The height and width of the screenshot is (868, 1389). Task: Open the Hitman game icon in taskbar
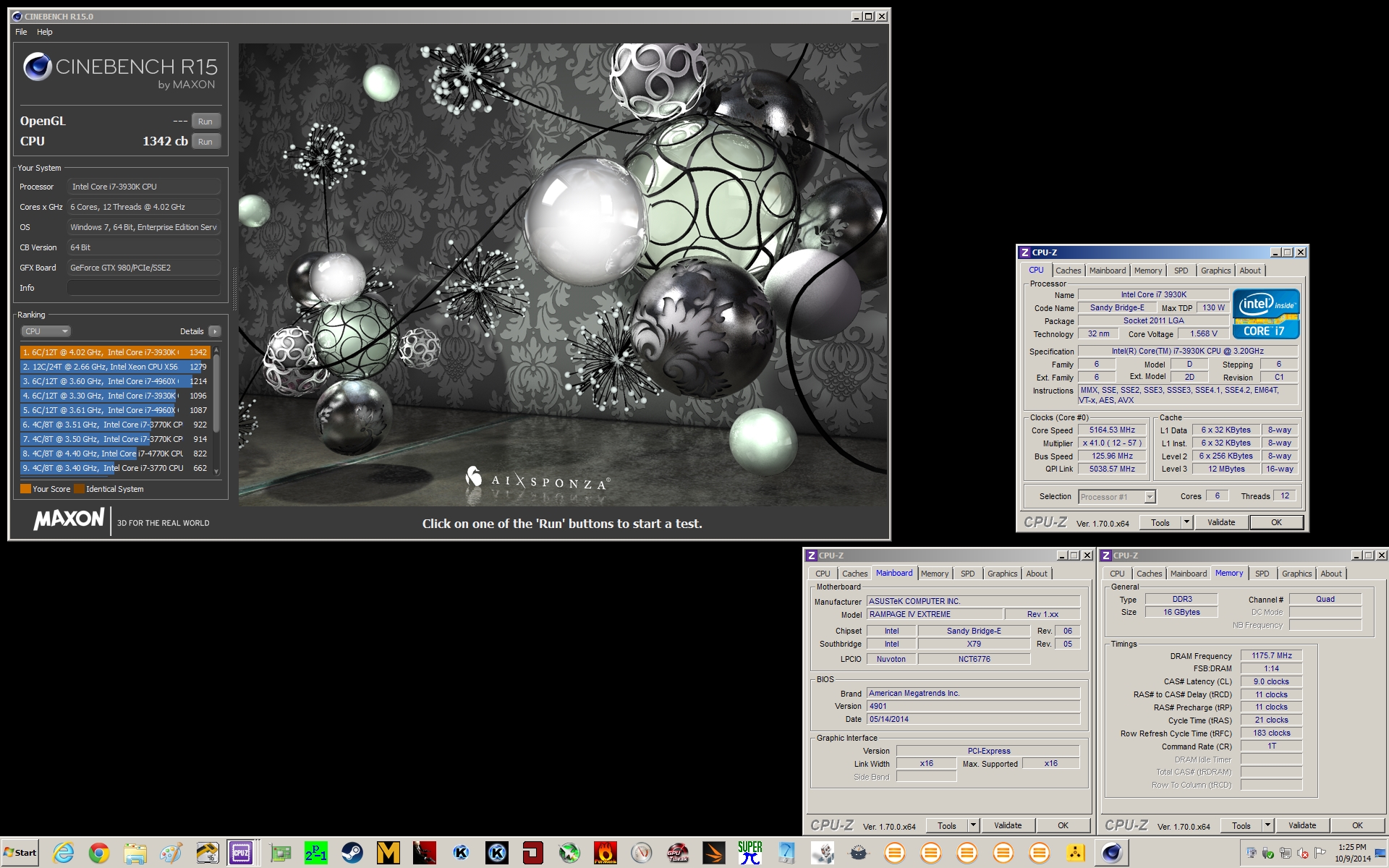point(425,854)
